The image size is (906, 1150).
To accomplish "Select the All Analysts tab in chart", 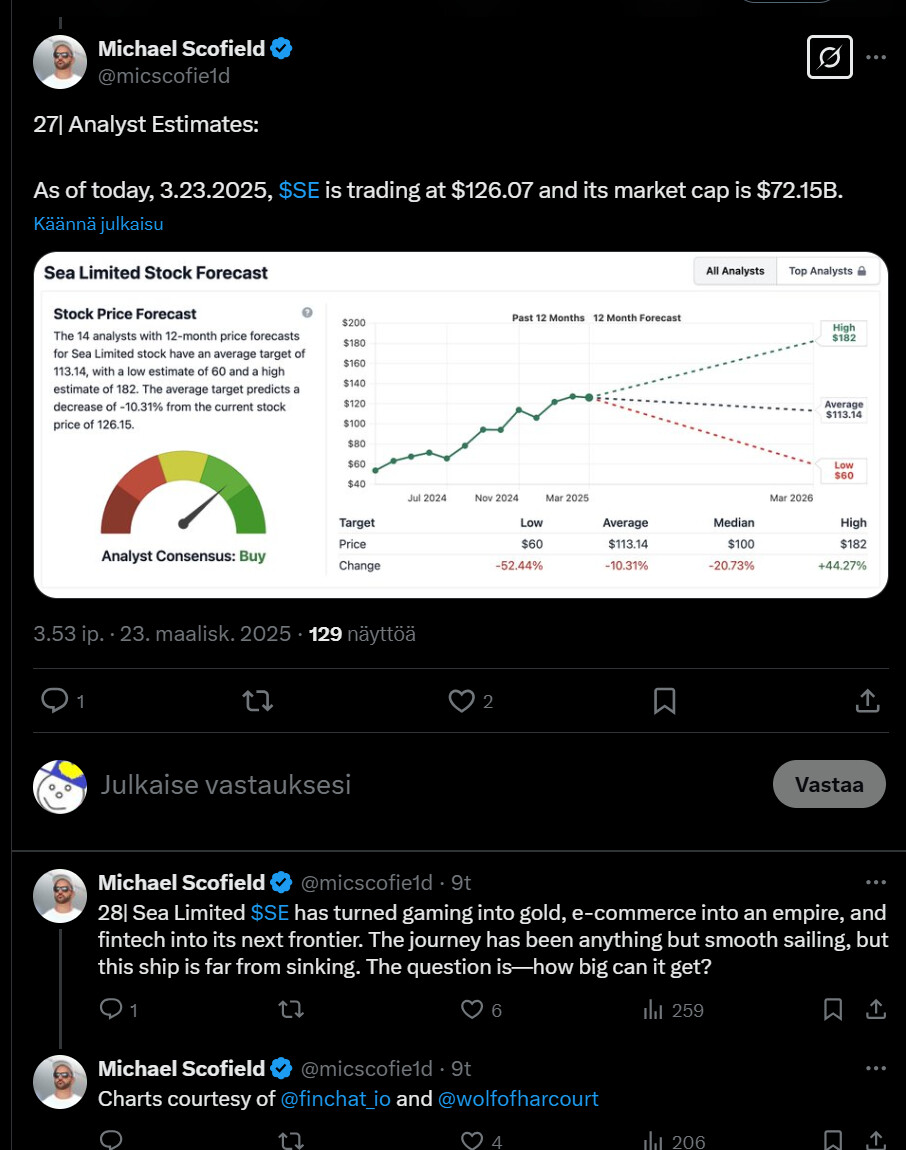I will point(735,271).
